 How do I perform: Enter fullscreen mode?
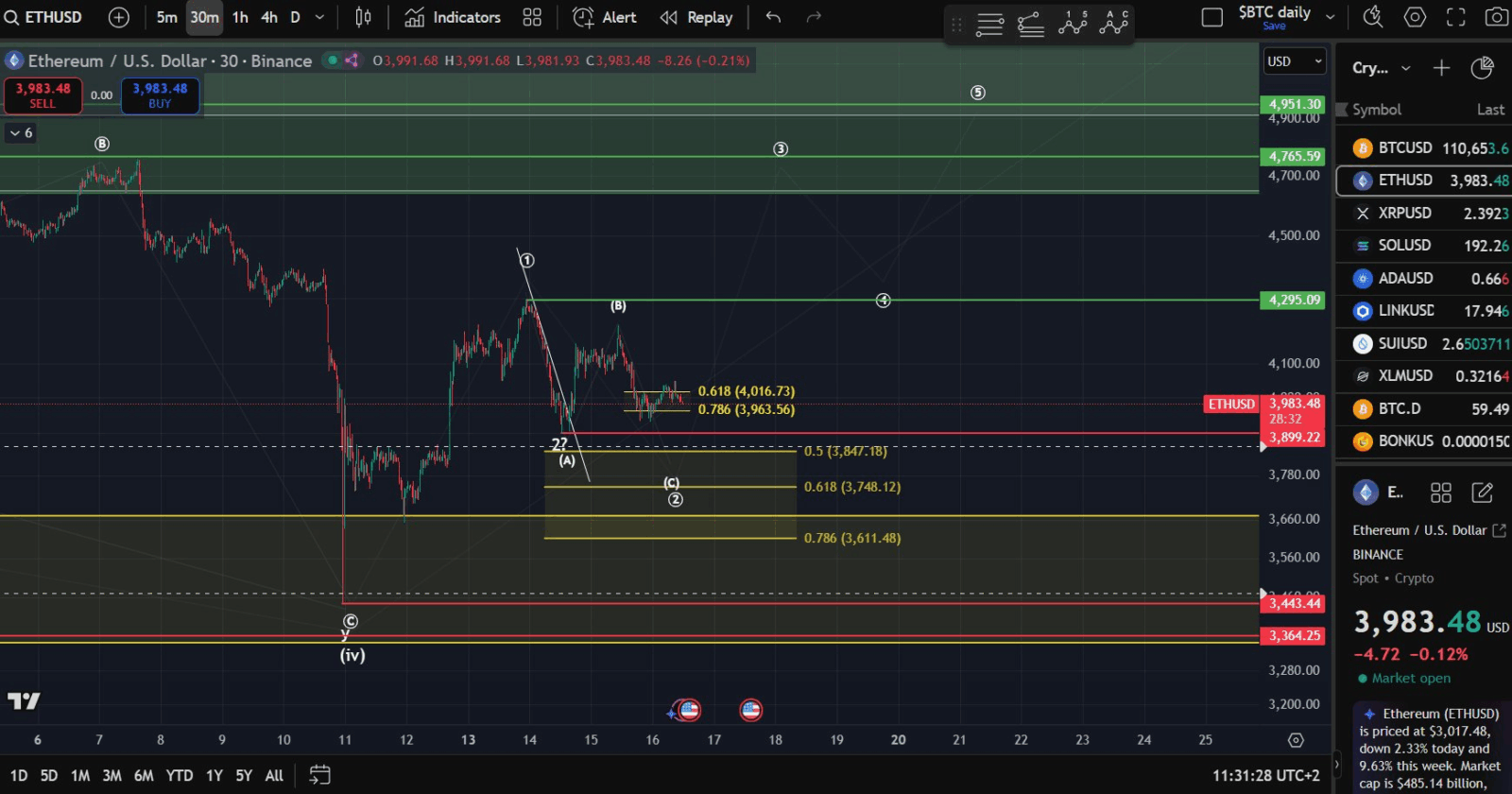tap(1455, 17)
